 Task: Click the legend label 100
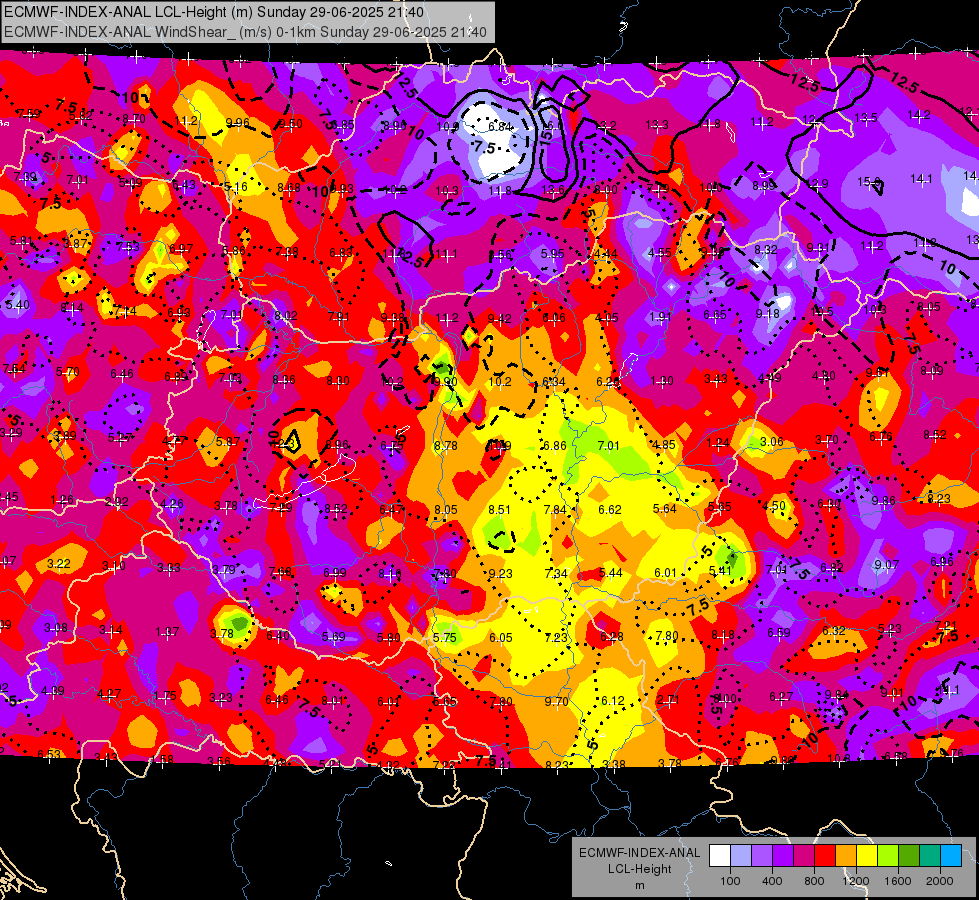[x=730, y=881]
